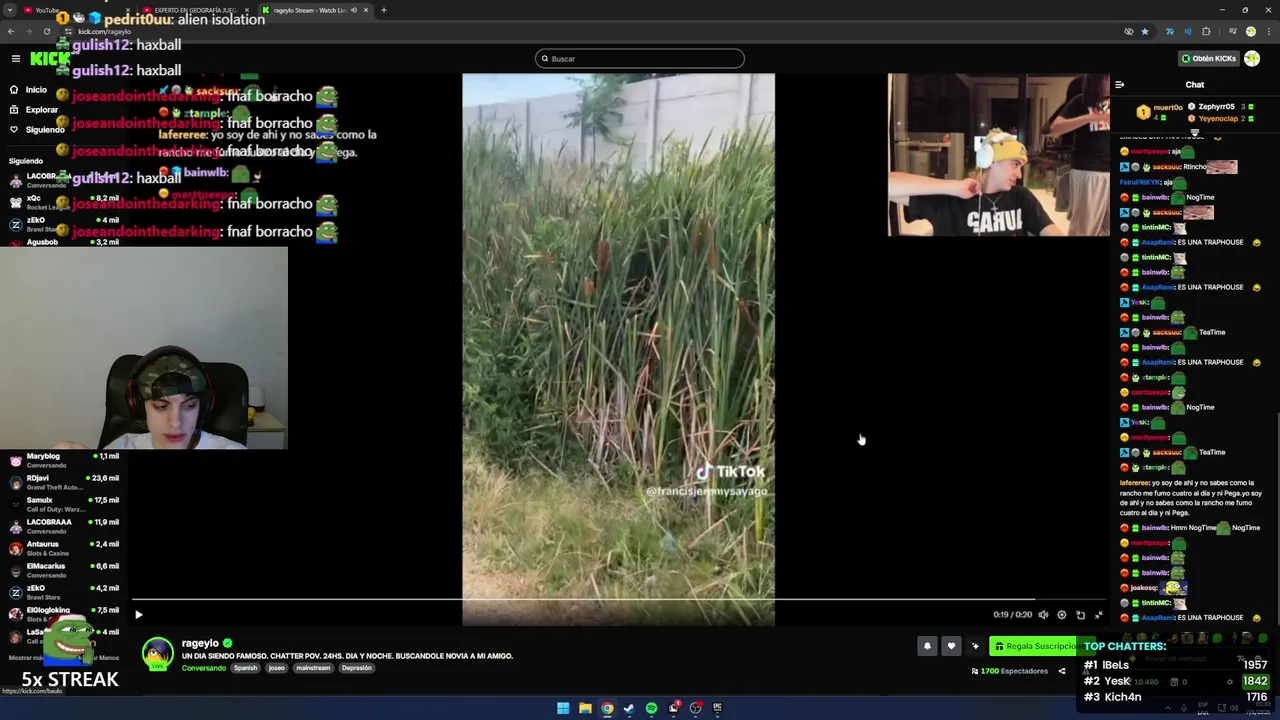Select the Spanish tag

pos(245,668)
